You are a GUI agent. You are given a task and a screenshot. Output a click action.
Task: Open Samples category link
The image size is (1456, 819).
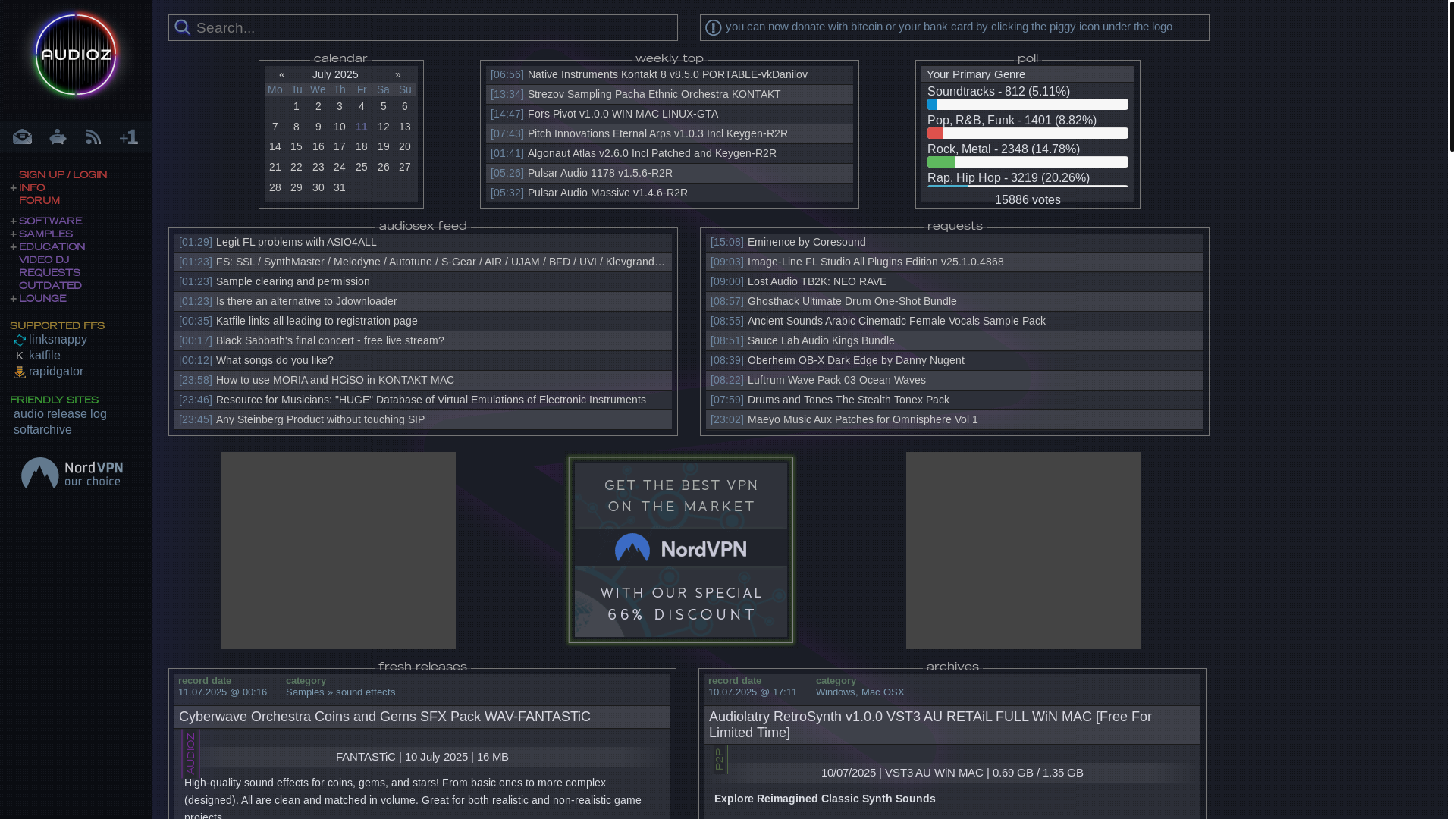coord(305,692)
